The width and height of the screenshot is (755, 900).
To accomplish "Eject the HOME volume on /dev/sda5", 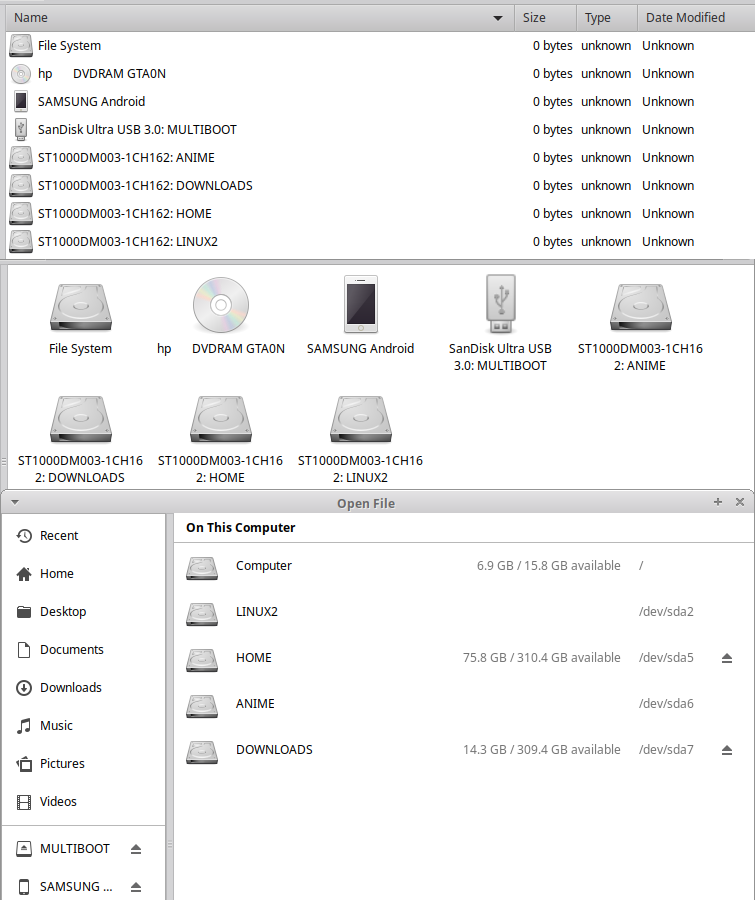I will [x=727, y=658].
